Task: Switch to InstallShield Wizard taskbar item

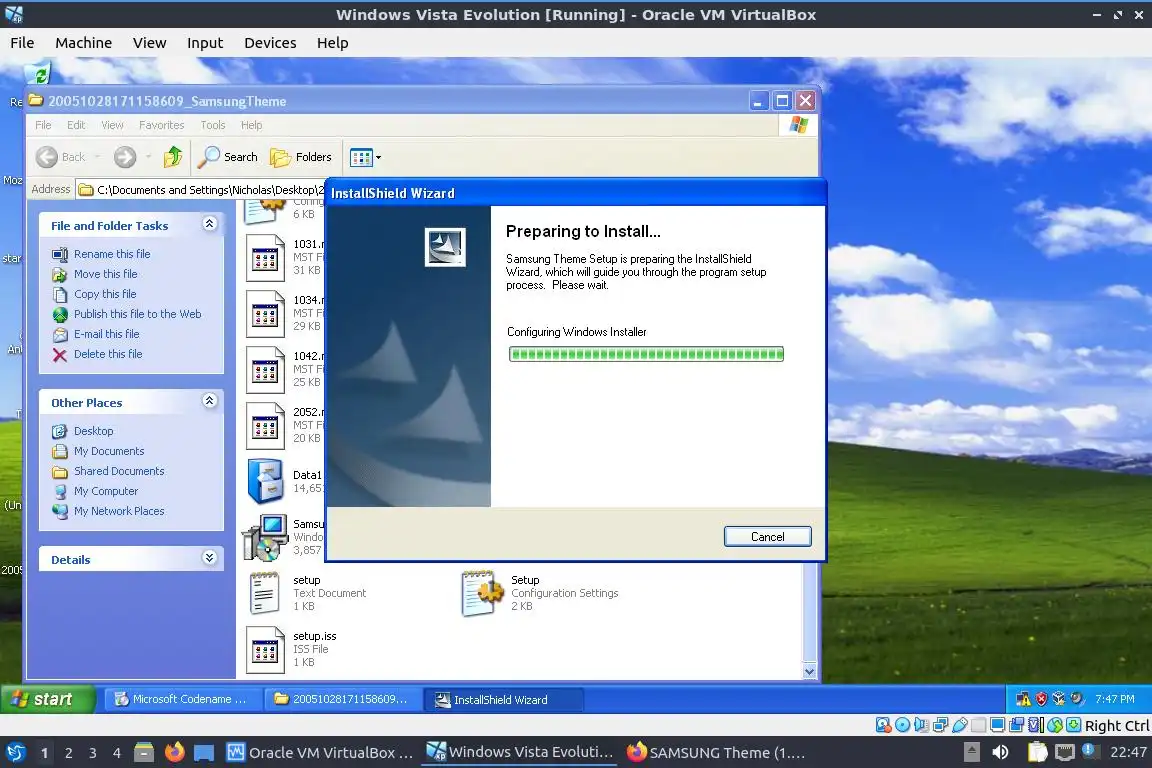Action: [x=503, y=699]
